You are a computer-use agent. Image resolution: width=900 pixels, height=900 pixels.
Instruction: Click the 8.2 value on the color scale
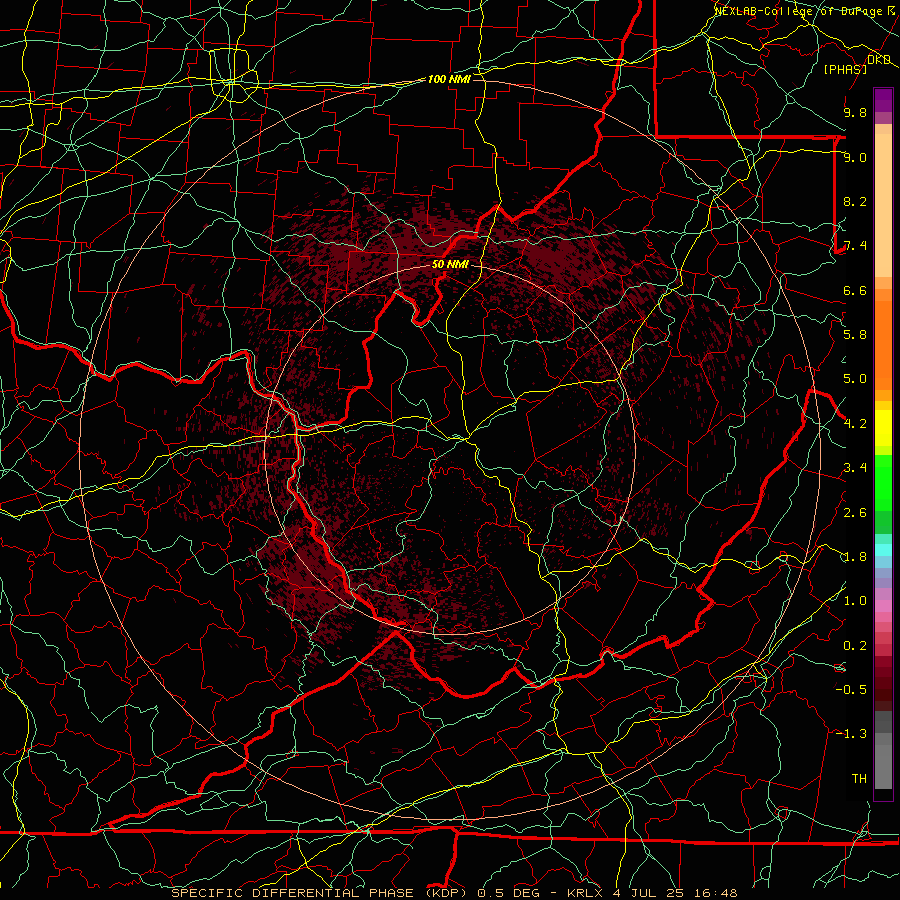pos(855,201)
